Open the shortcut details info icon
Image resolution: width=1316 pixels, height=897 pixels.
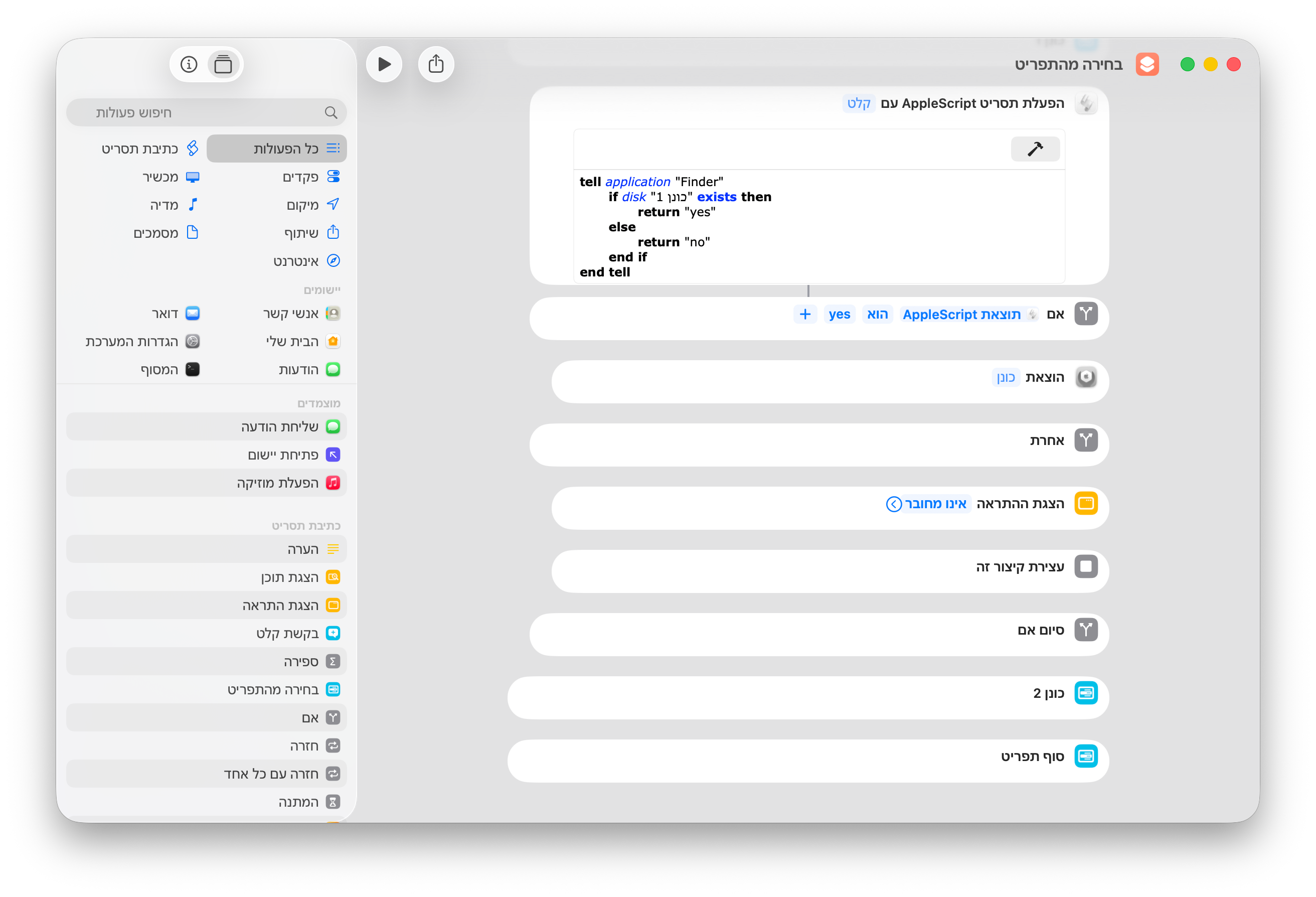pyautogui.click(x=189, y=65)
